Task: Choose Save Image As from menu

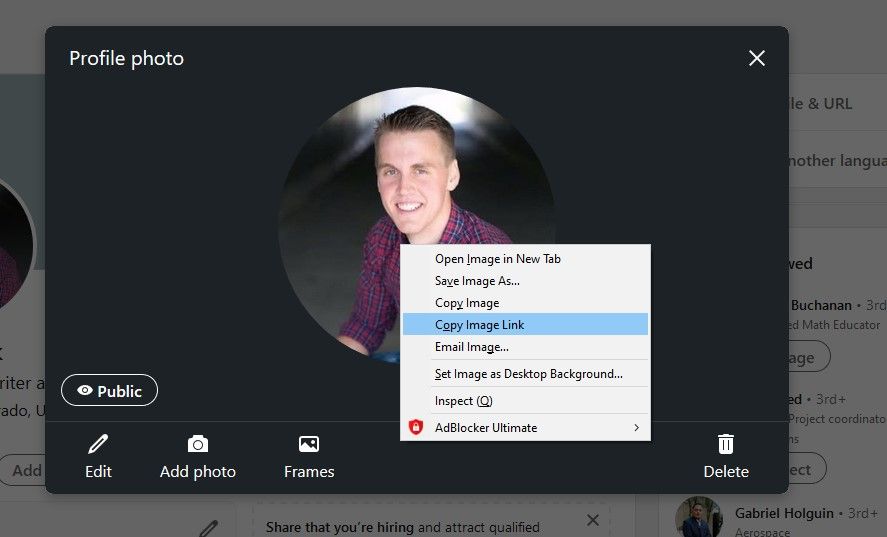Action: point(477,281)
